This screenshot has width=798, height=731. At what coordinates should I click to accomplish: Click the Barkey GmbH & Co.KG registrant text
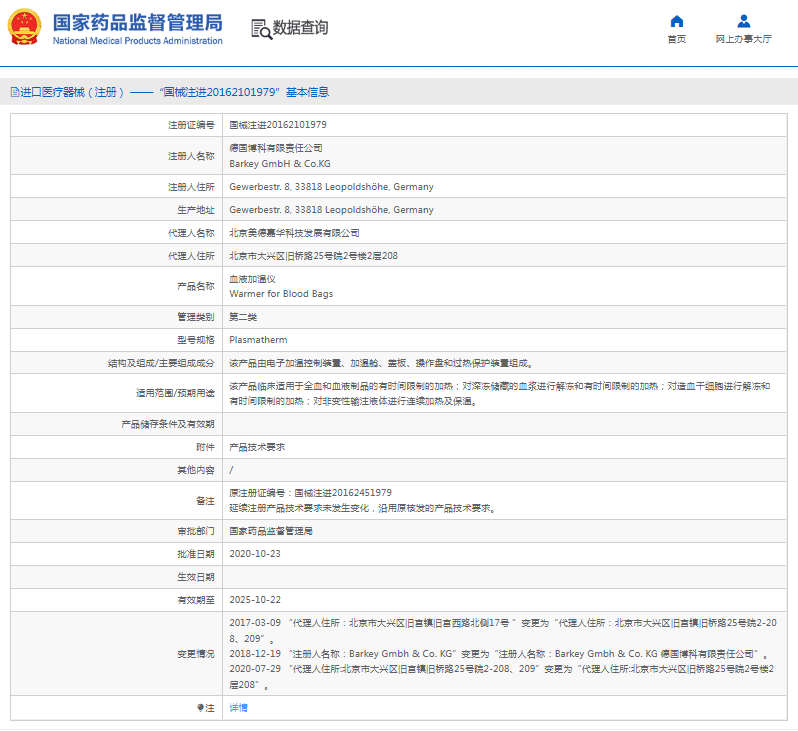(x=279, y=163)
